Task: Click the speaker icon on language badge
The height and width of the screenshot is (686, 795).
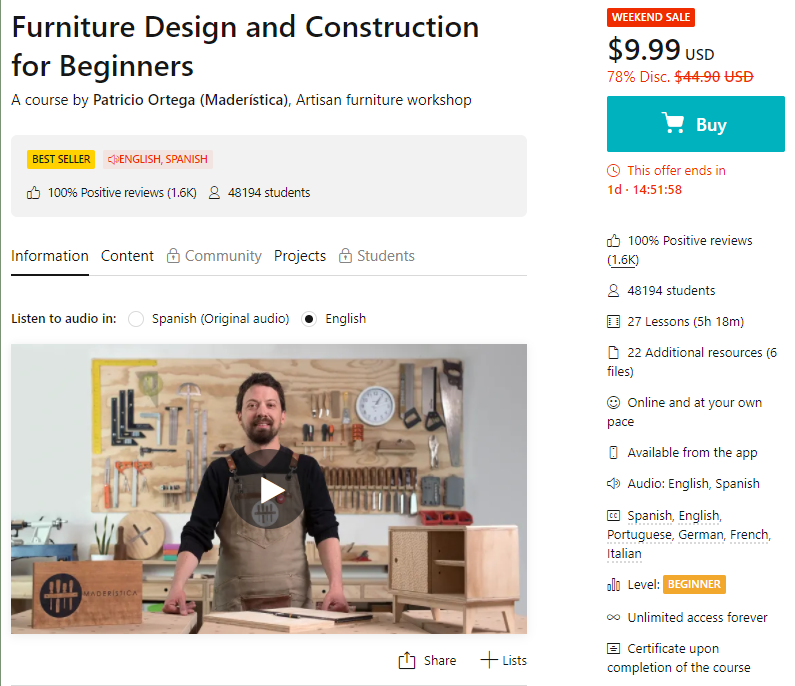Action: (114, 159)
